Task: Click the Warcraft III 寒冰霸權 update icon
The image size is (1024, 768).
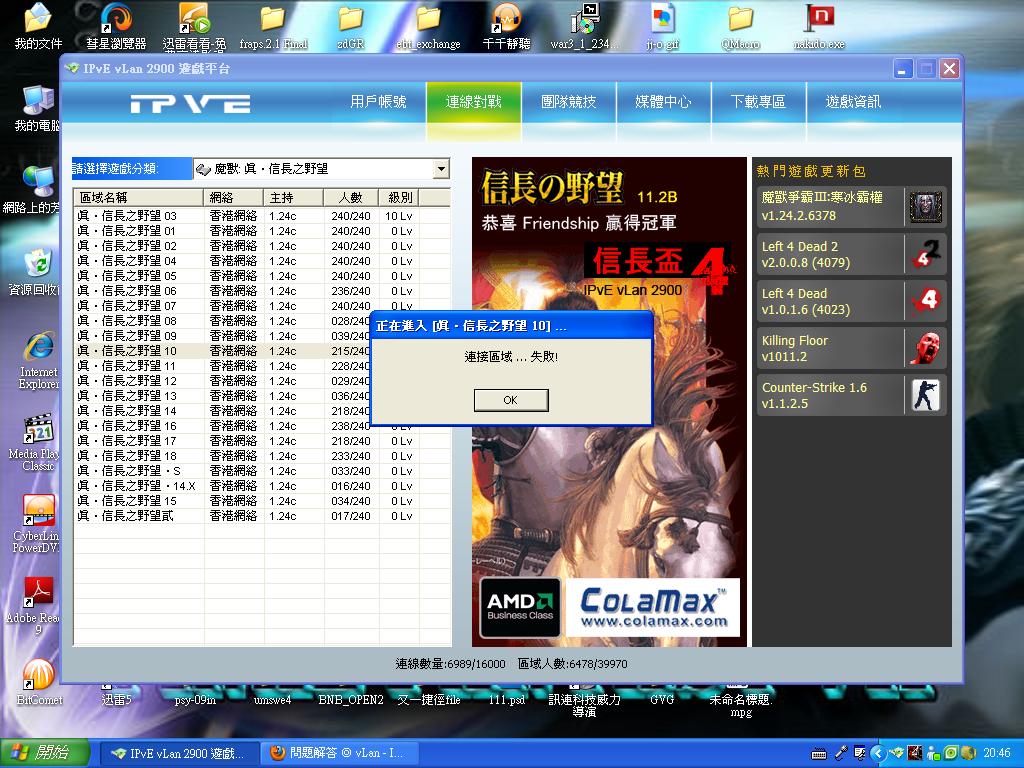Action: click(925, 207)
